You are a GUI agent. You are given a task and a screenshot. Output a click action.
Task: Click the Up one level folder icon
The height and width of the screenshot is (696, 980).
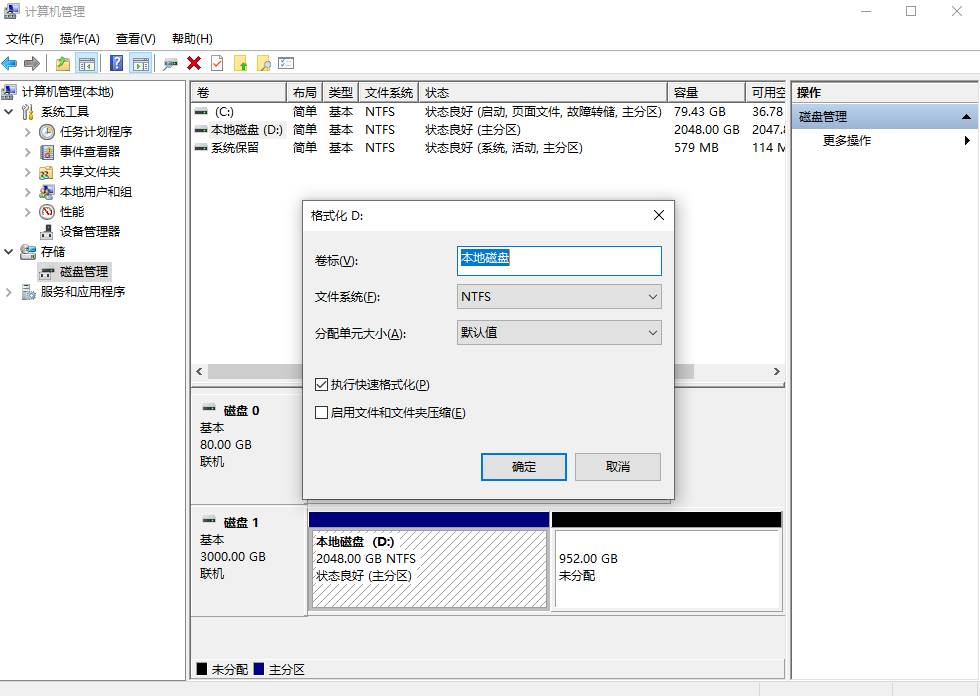point(62,63)
